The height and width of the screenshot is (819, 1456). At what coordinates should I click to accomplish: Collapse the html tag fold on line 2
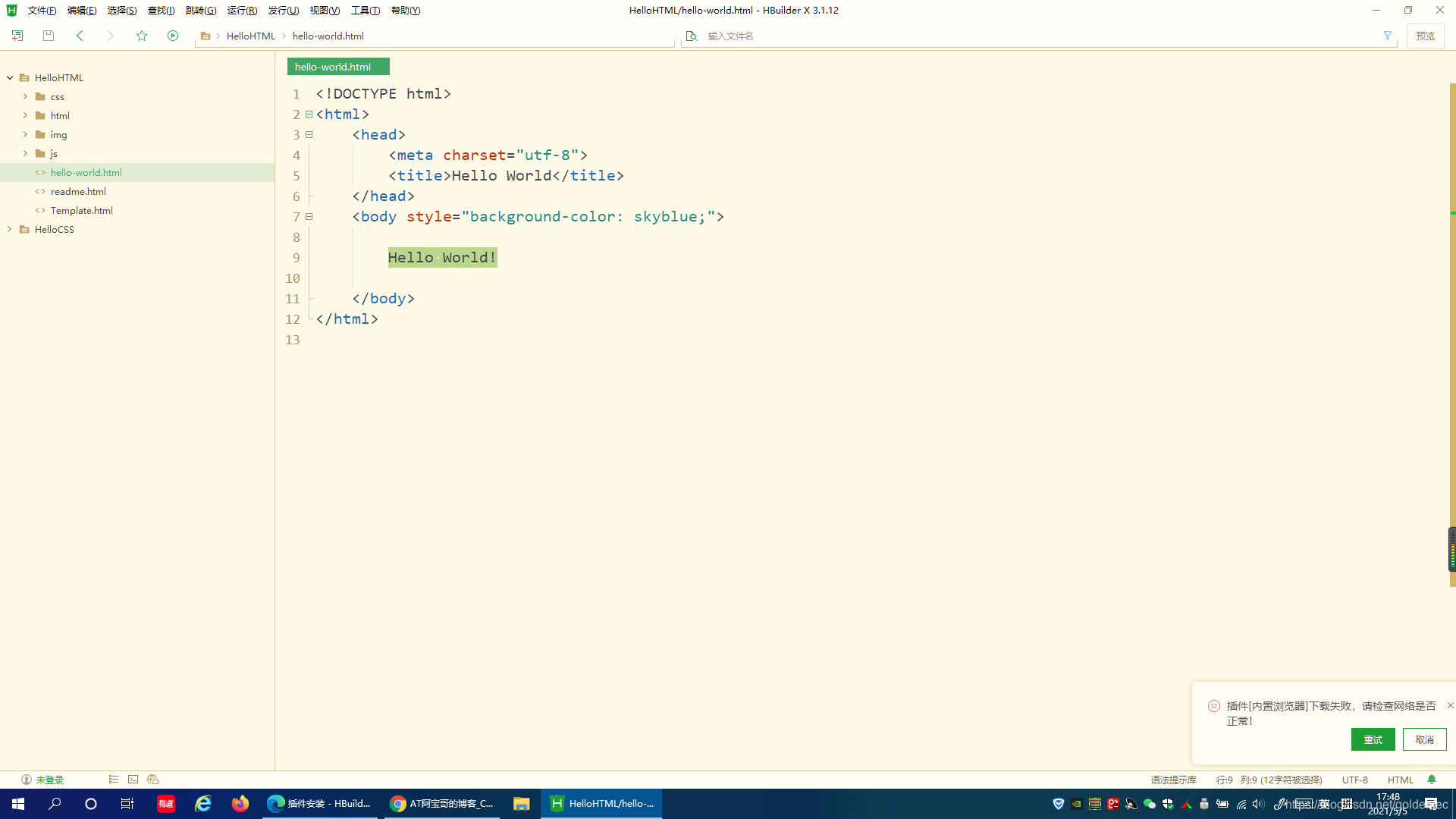click(x=309, y=115)
